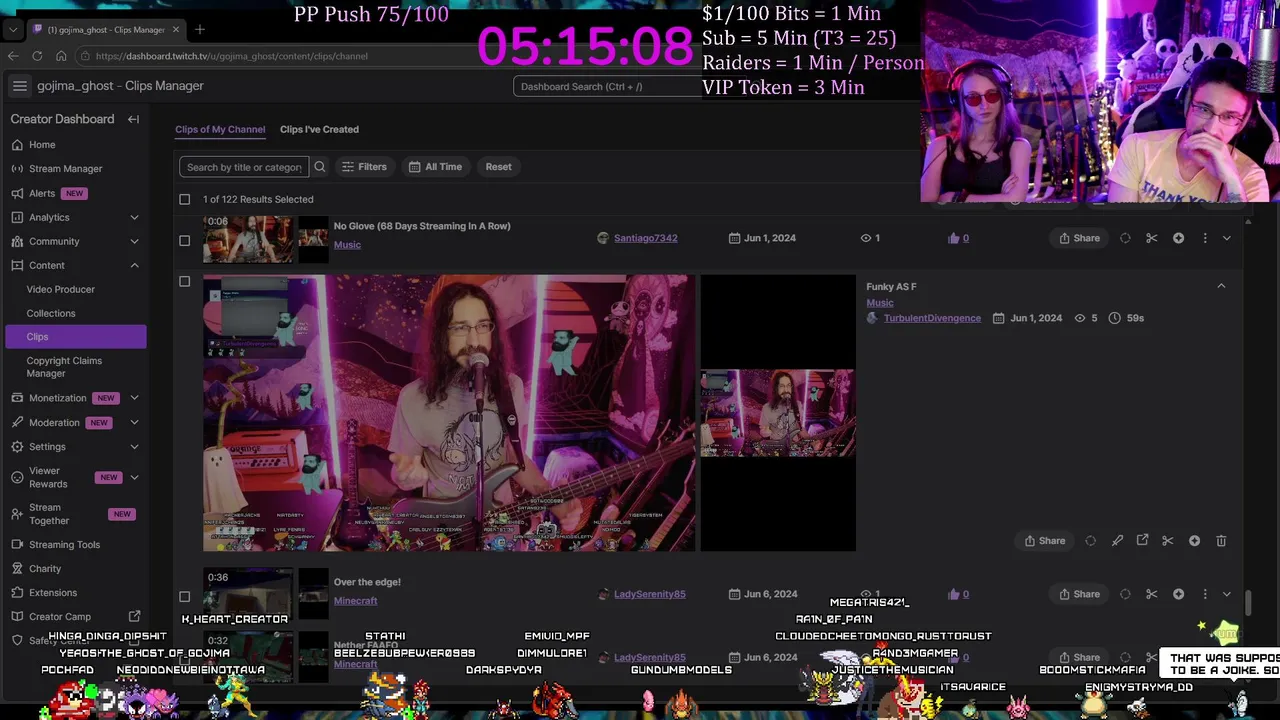Focus the search by title or category field
The height and width of the screenshot is (720, 1280).
pyautogui.click(x=244, y=167)
